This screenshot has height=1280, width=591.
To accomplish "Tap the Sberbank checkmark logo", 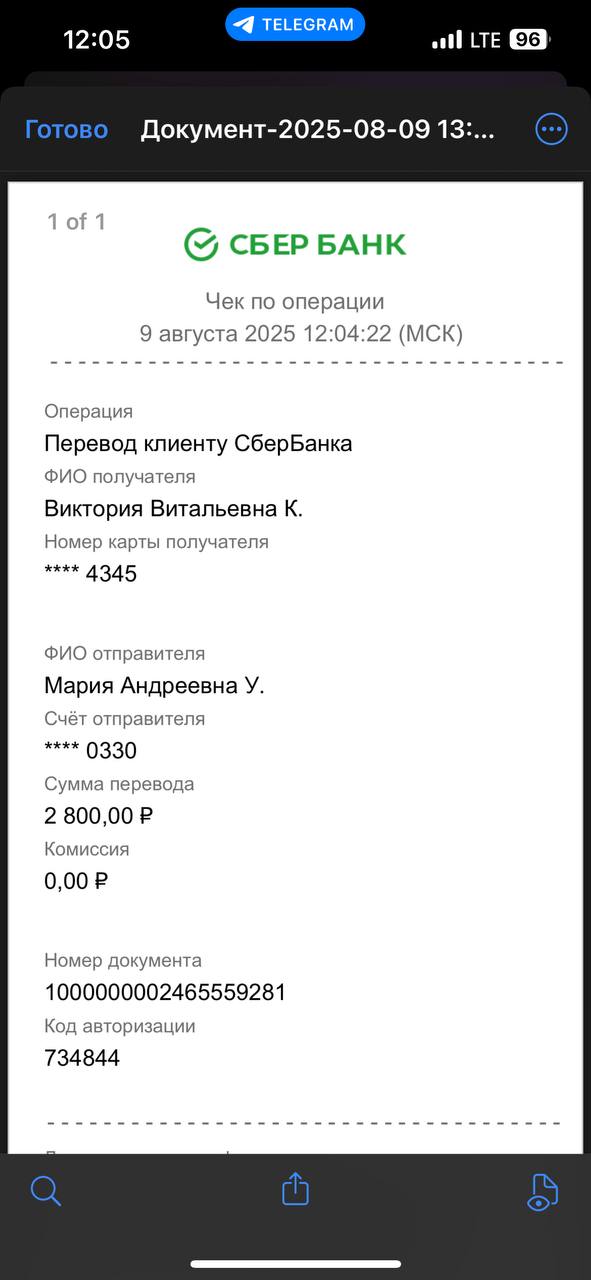I will click(201, 244).
